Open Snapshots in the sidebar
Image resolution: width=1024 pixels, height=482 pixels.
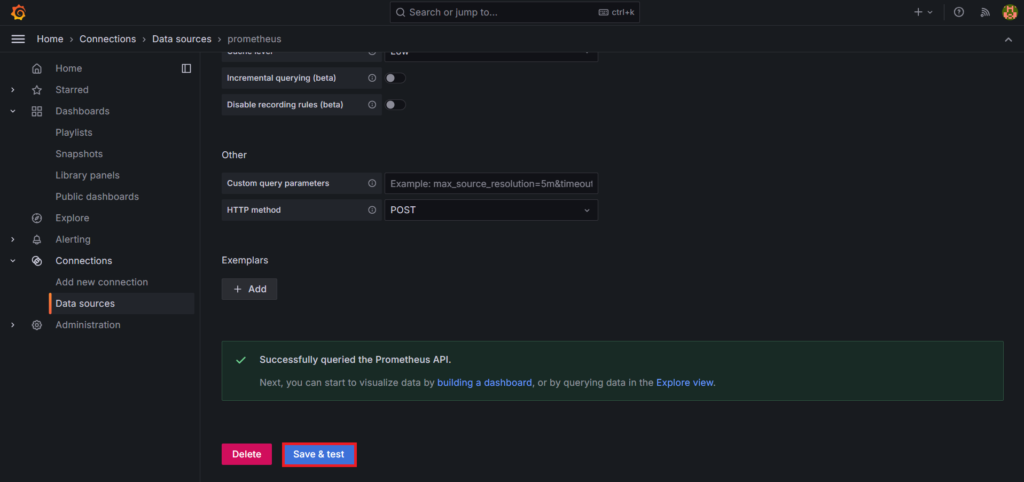coord(79,154)
